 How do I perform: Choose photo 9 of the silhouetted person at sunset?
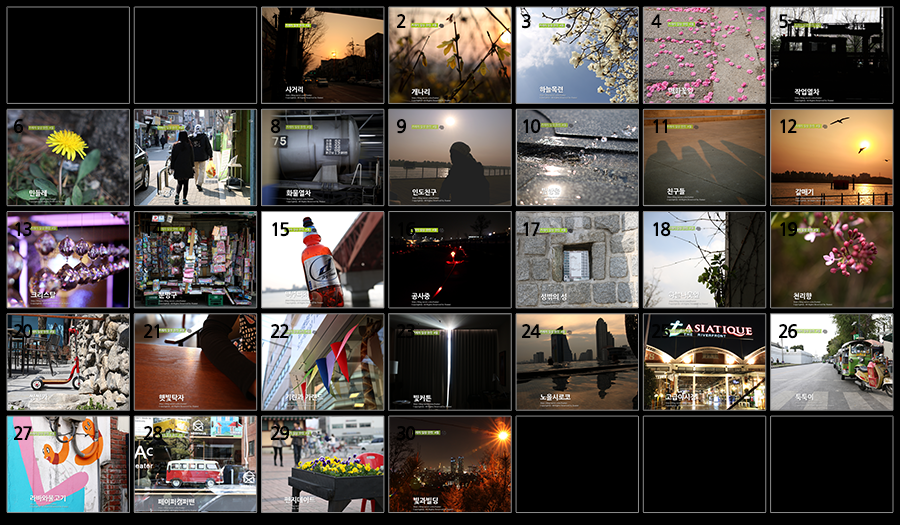coord(450,157)
